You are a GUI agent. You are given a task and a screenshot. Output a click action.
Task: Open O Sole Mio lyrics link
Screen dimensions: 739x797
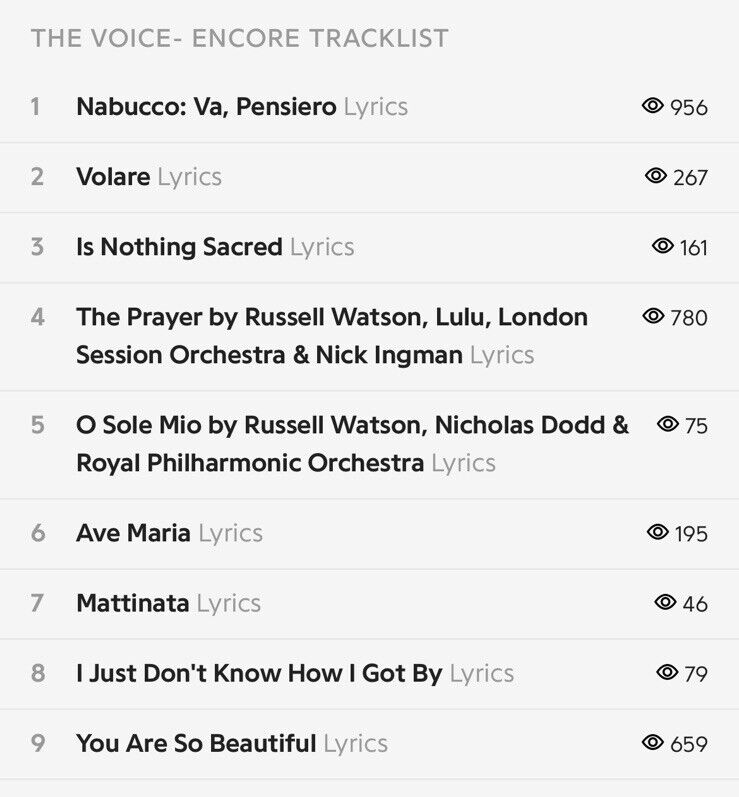tap(352, 444)
